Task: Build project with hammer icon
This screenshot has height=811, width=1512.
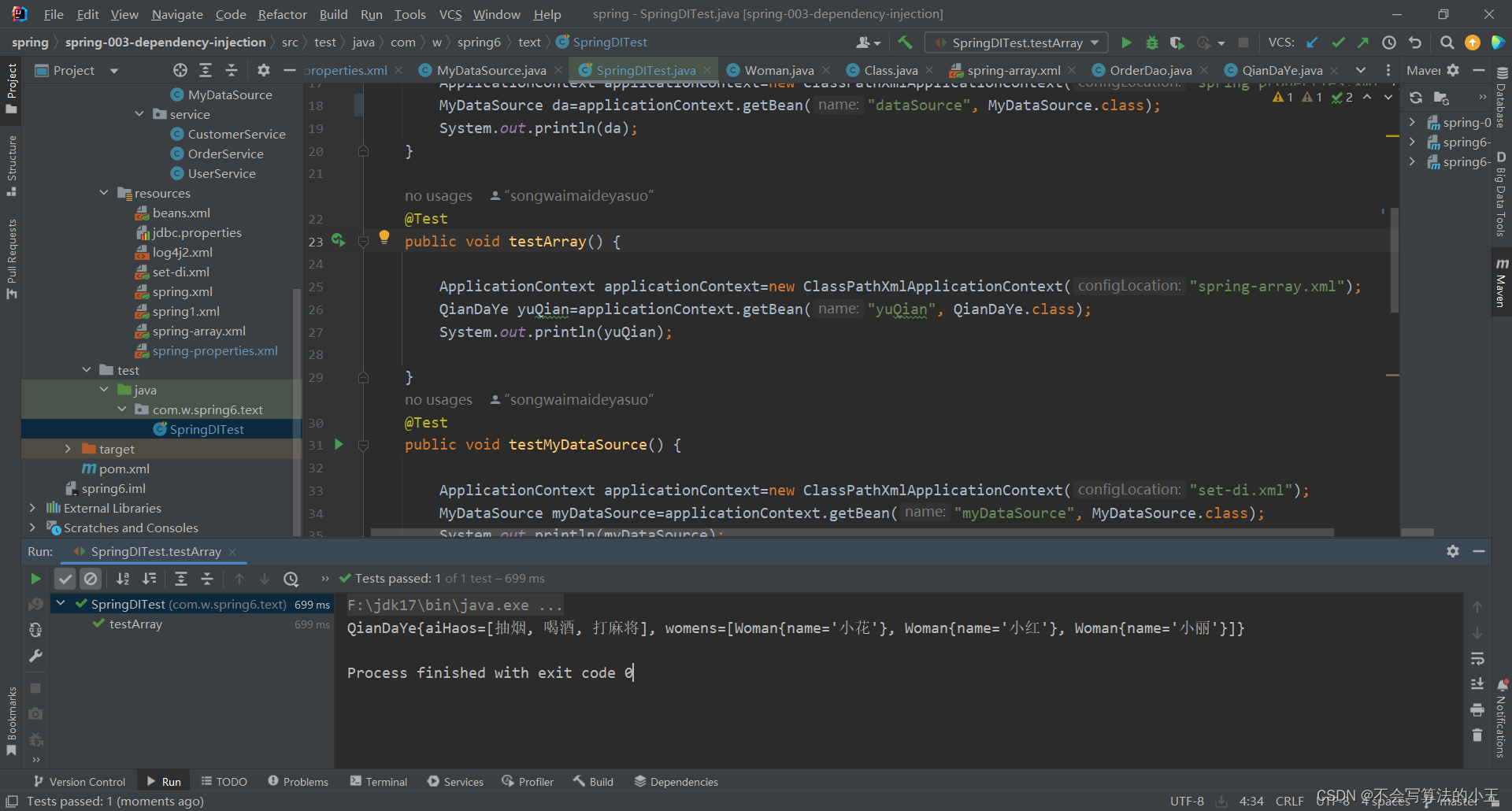Action: (x=905, y=43)
